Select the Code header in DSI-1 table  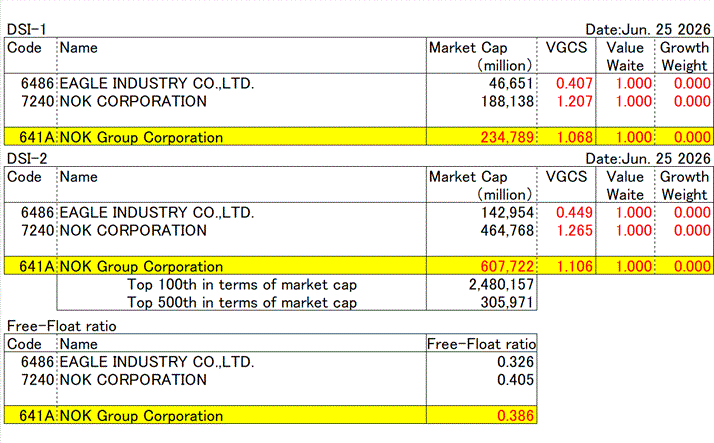(24, 48)
